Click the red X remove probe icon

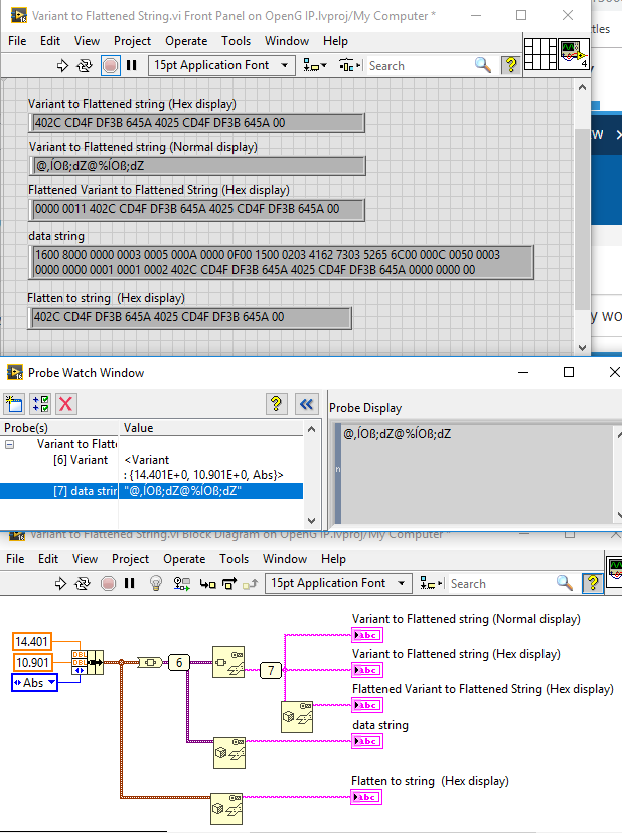pyautogui.click(x=65, y=404)
